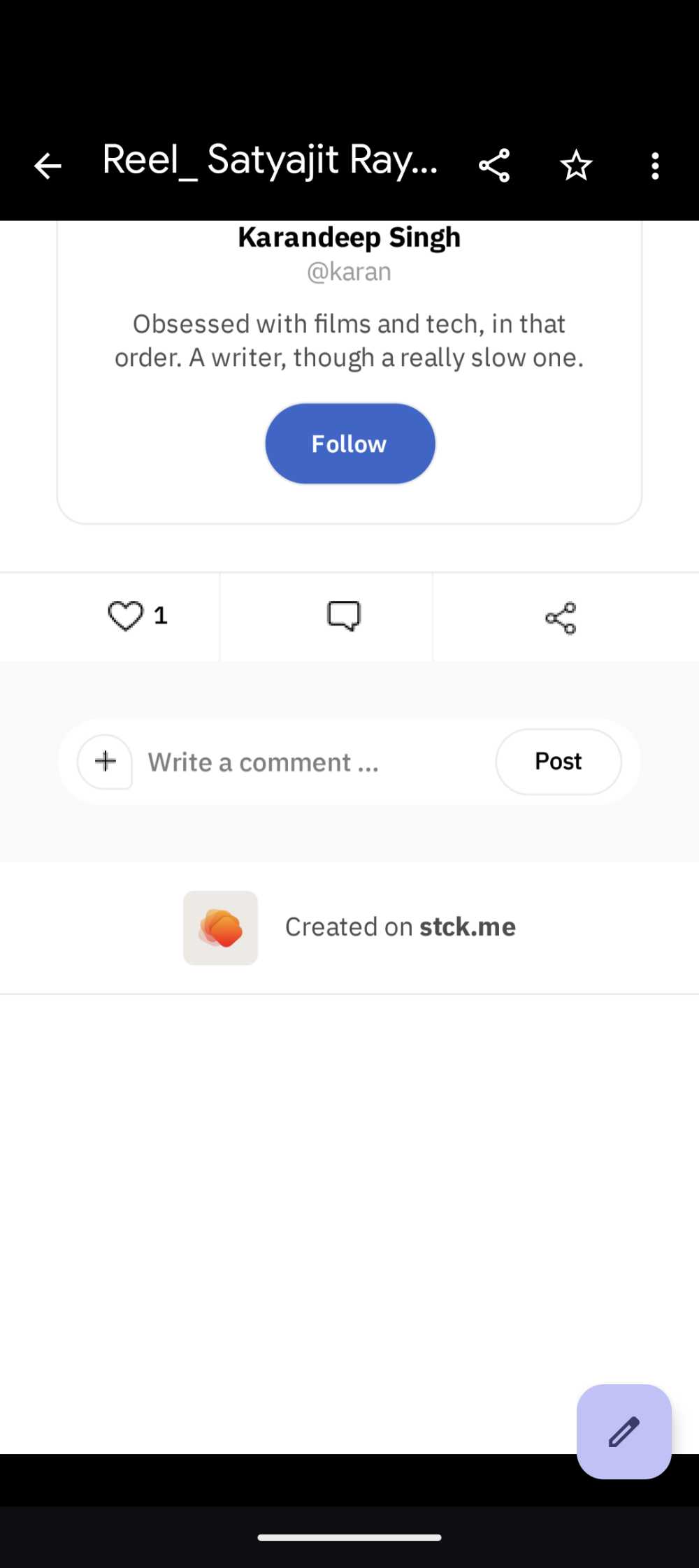Click the back arrow in the top bar

(48, 165)
